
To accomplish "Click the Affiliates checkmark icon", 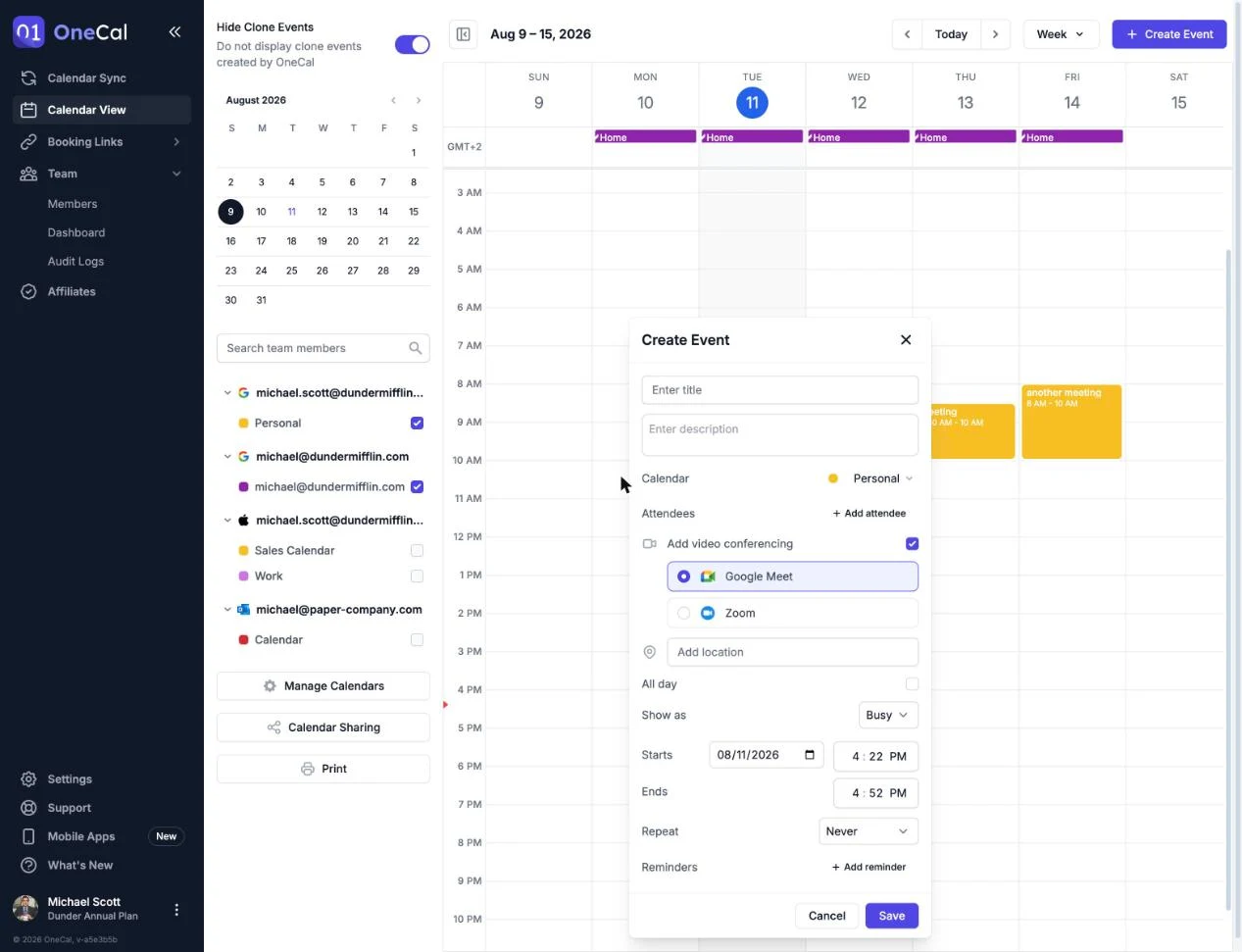I will tap(28, 291).
